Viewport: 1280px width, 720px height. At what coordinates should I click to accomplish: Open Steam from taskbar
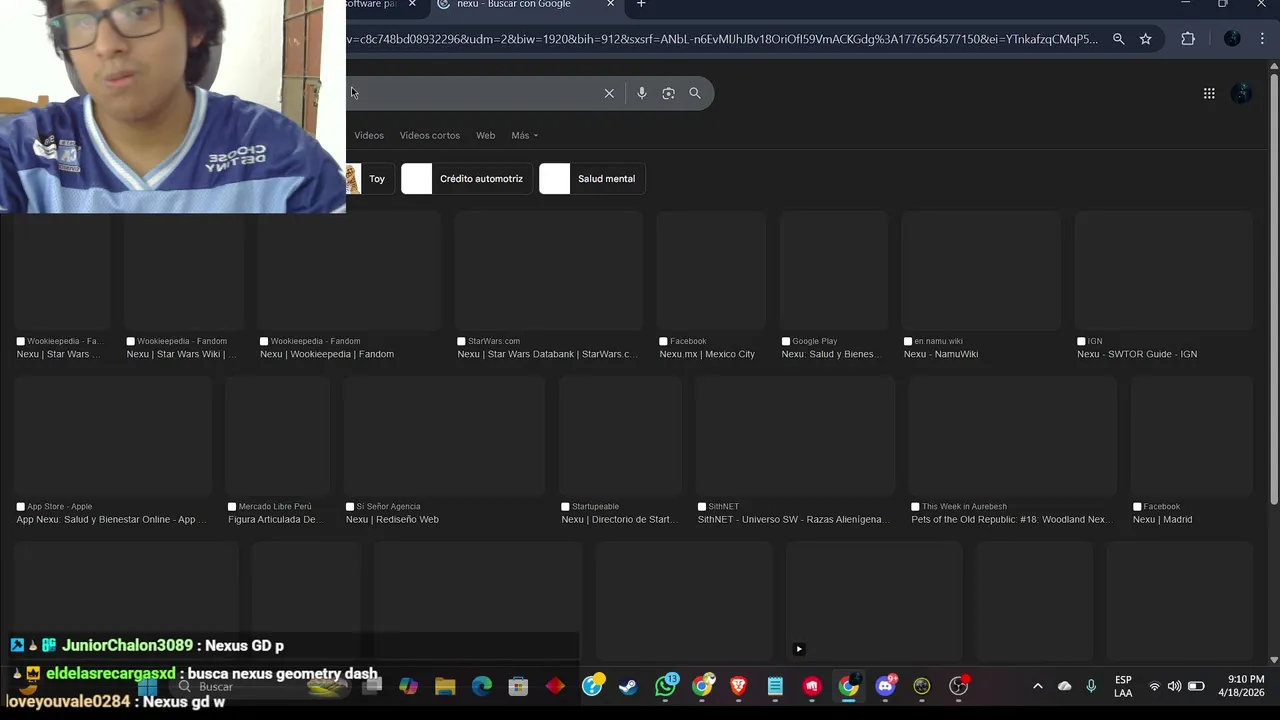click(628, 686)
